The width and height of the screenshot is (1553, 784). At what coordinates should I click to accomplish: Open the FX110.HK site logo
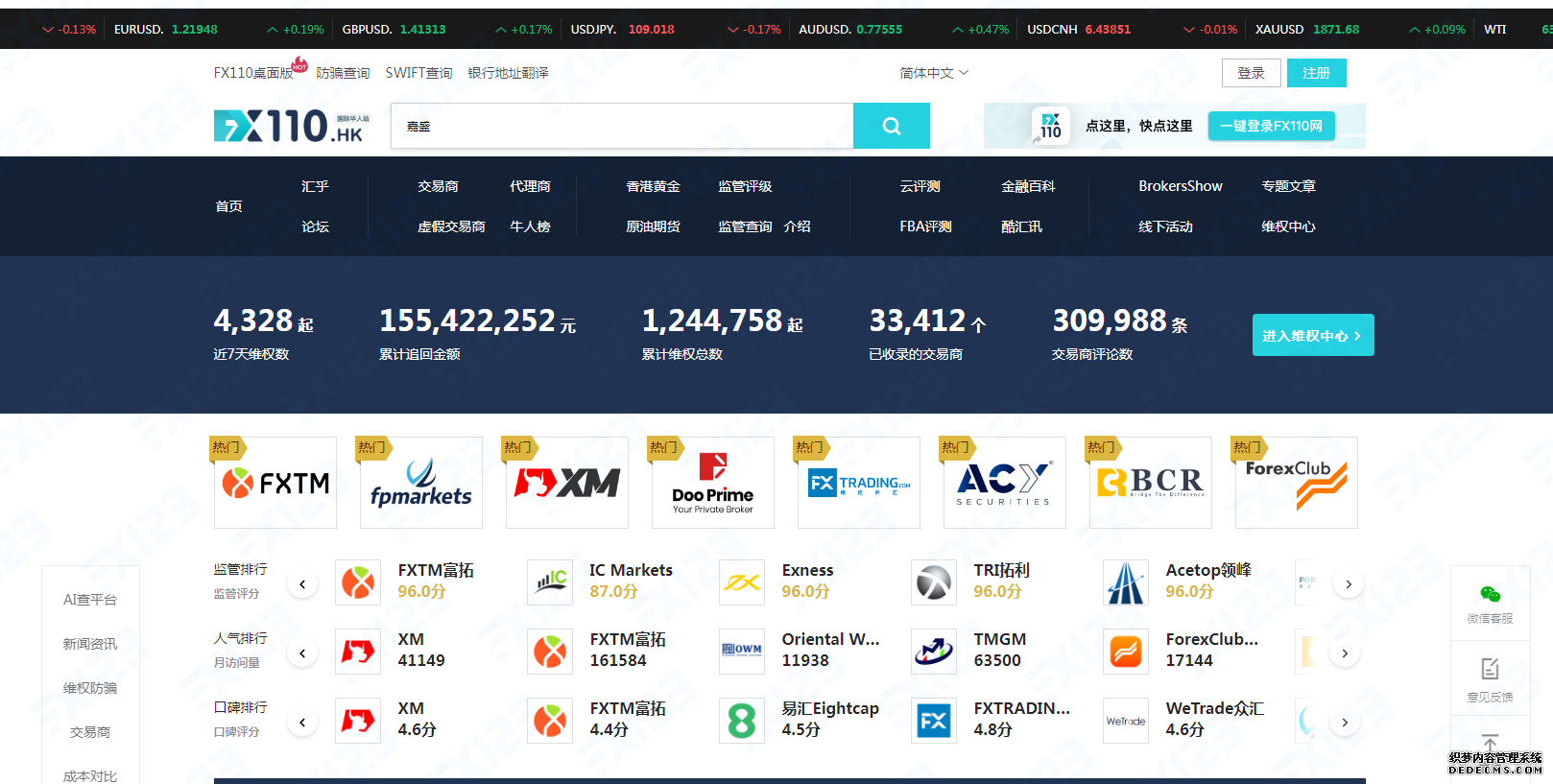292,126
